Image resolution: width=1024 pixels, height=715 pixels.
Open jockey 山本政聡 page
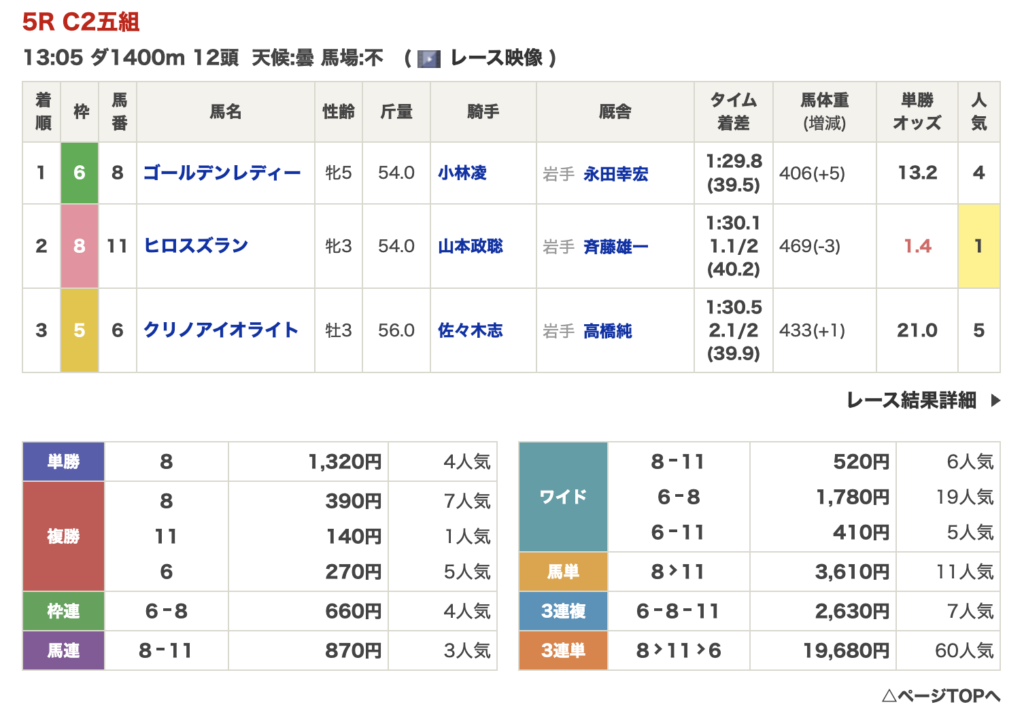[470, 246]
